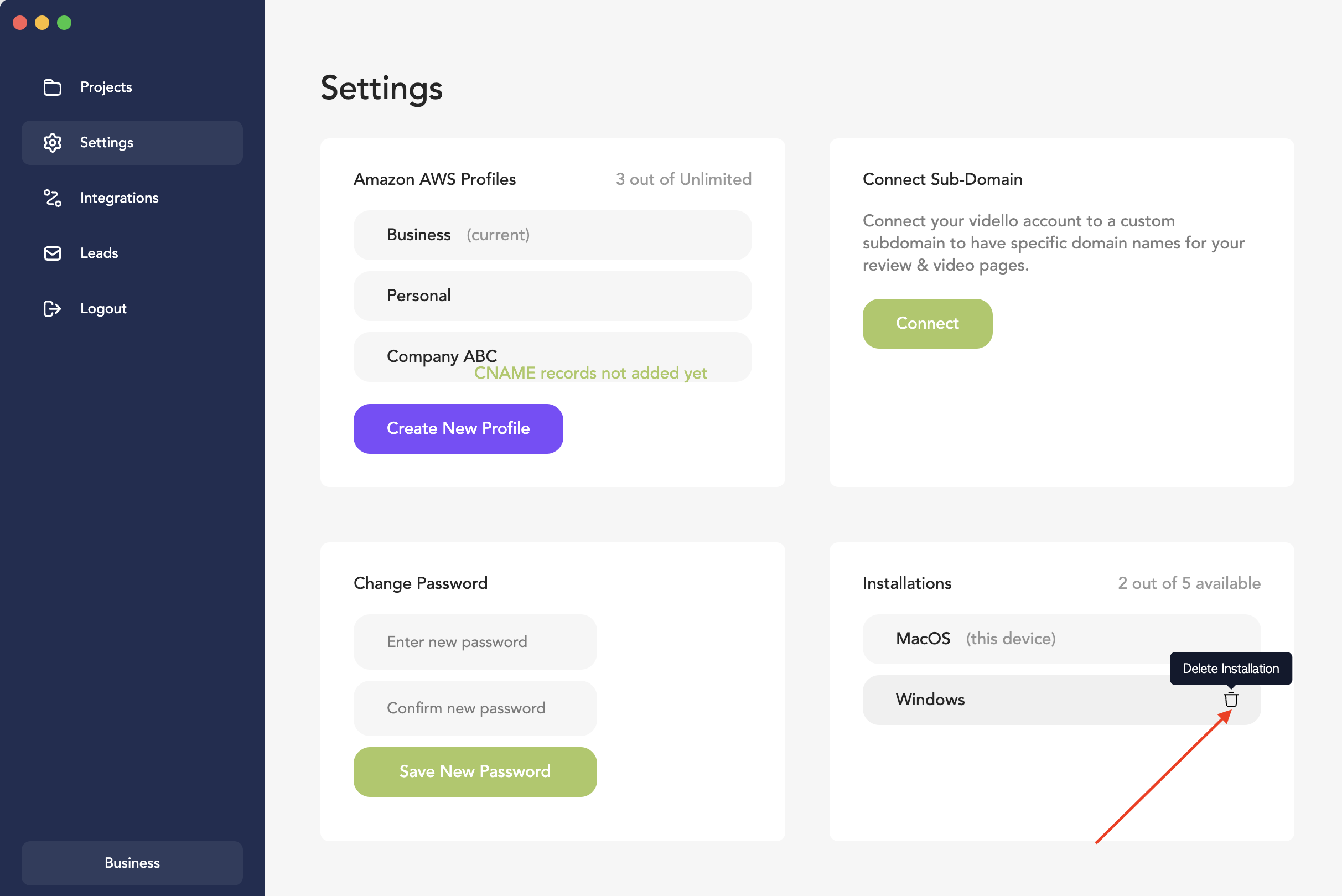This screenshot has width=1342, height=896.
Task: Select the Personal AWS profile
Action: point(552,296)
